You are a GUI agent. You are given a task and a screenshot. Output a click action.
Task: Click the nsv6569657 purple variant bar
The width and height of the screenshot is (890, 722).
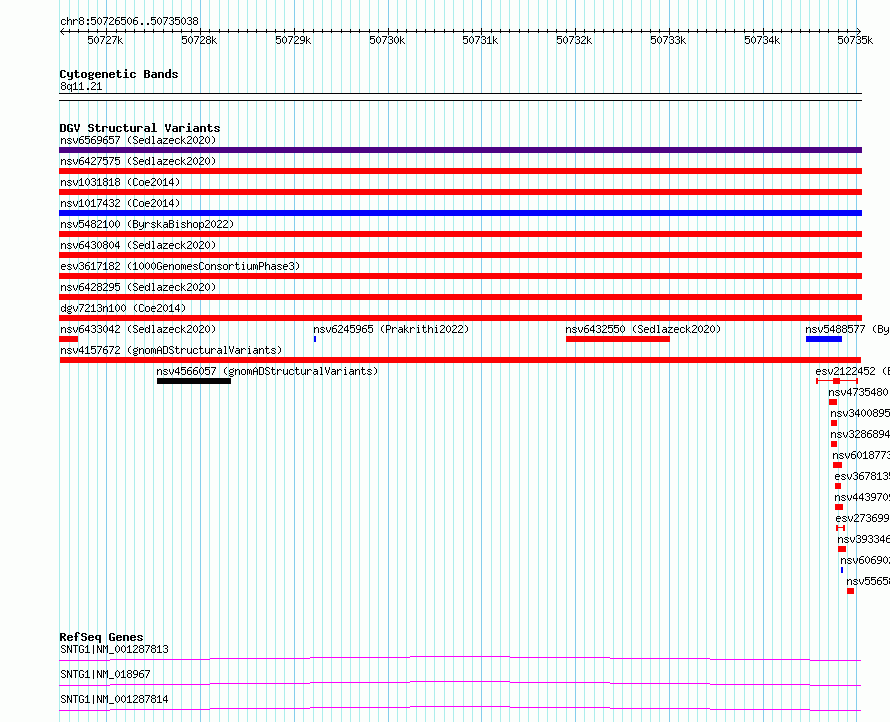[460, 150]
